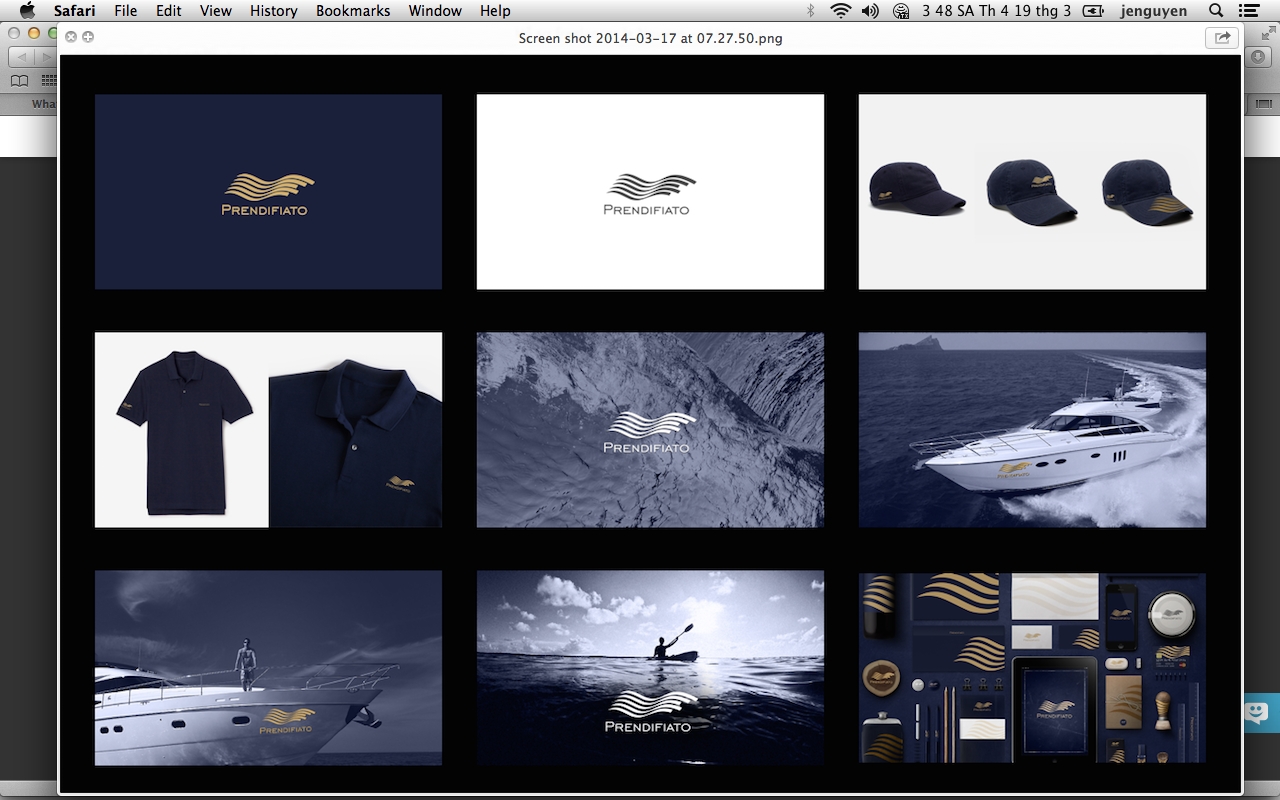Open the View menu
Viewport: 1280px width, 800px height.
(216, 11)
